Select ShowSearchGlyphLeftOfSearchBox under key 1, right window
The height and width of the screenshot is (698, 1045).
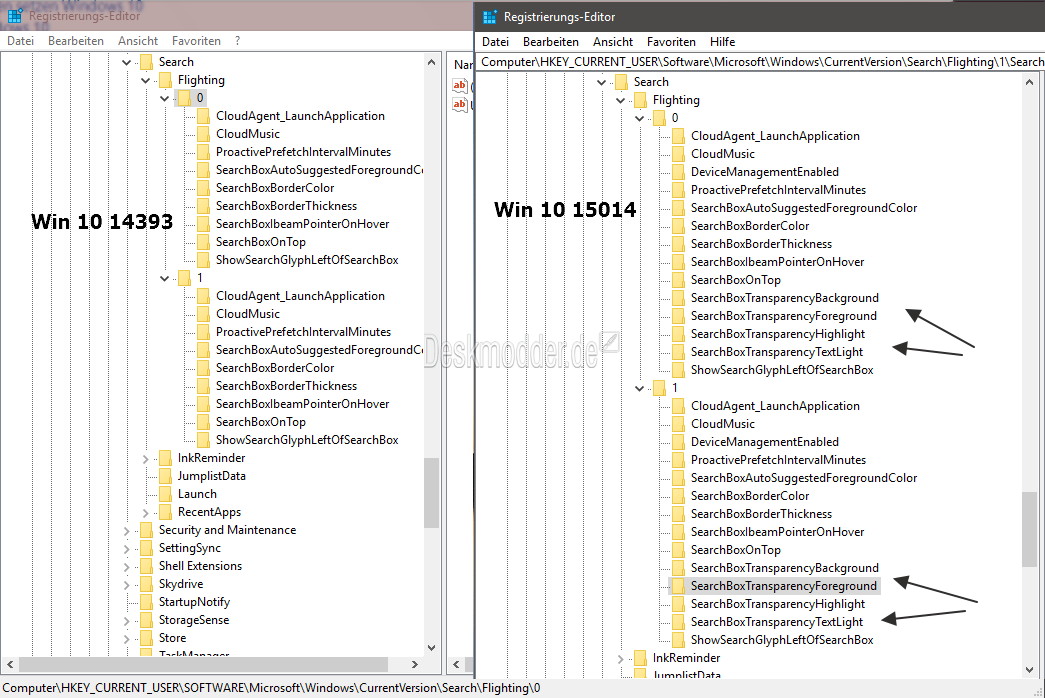782,640
